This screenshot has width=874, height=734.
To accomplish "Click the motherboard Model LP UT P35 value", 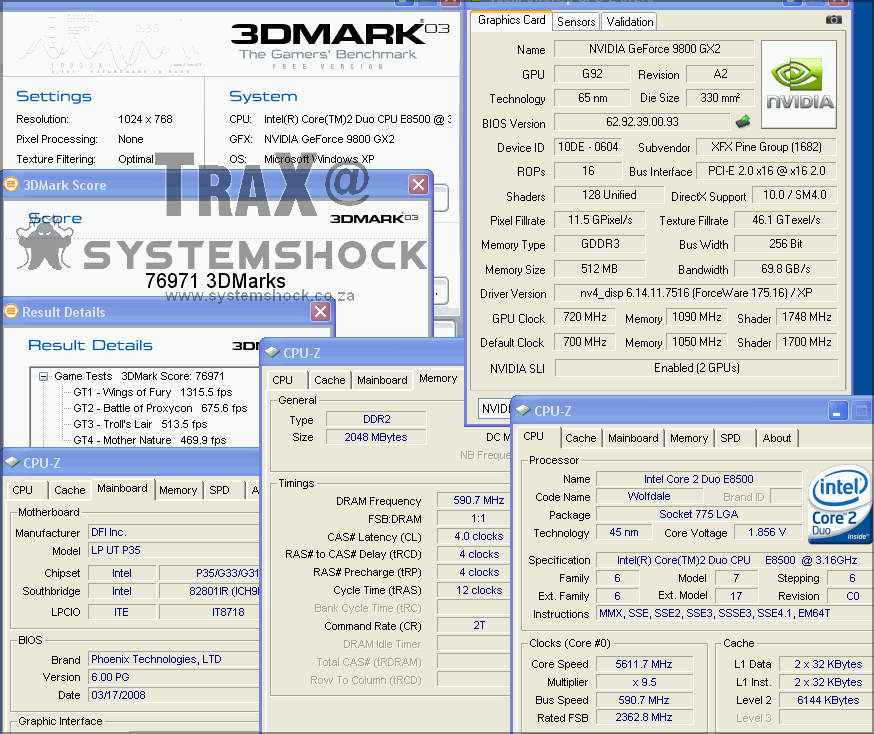I will 174,550.
